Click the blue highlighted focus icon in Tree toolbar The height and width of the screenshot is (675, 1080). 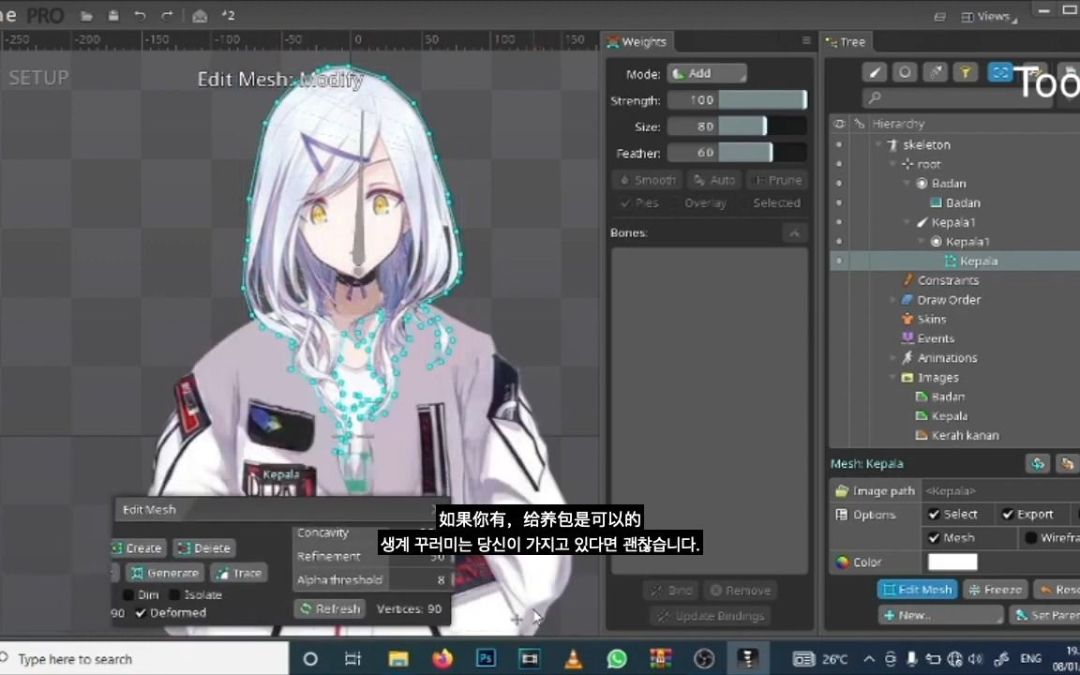pyautogui.click(x=999, y=72)
